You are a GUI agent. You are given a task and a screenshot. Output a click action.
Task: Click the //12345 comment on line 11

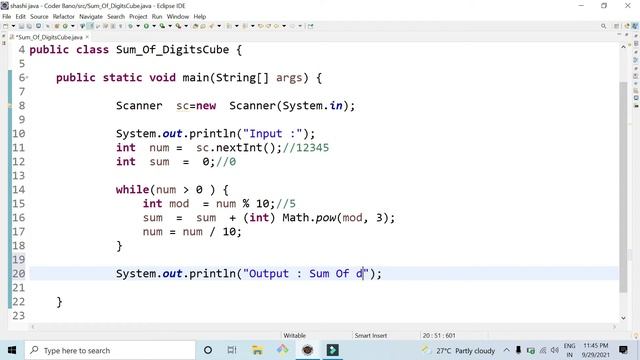[306, 148]
